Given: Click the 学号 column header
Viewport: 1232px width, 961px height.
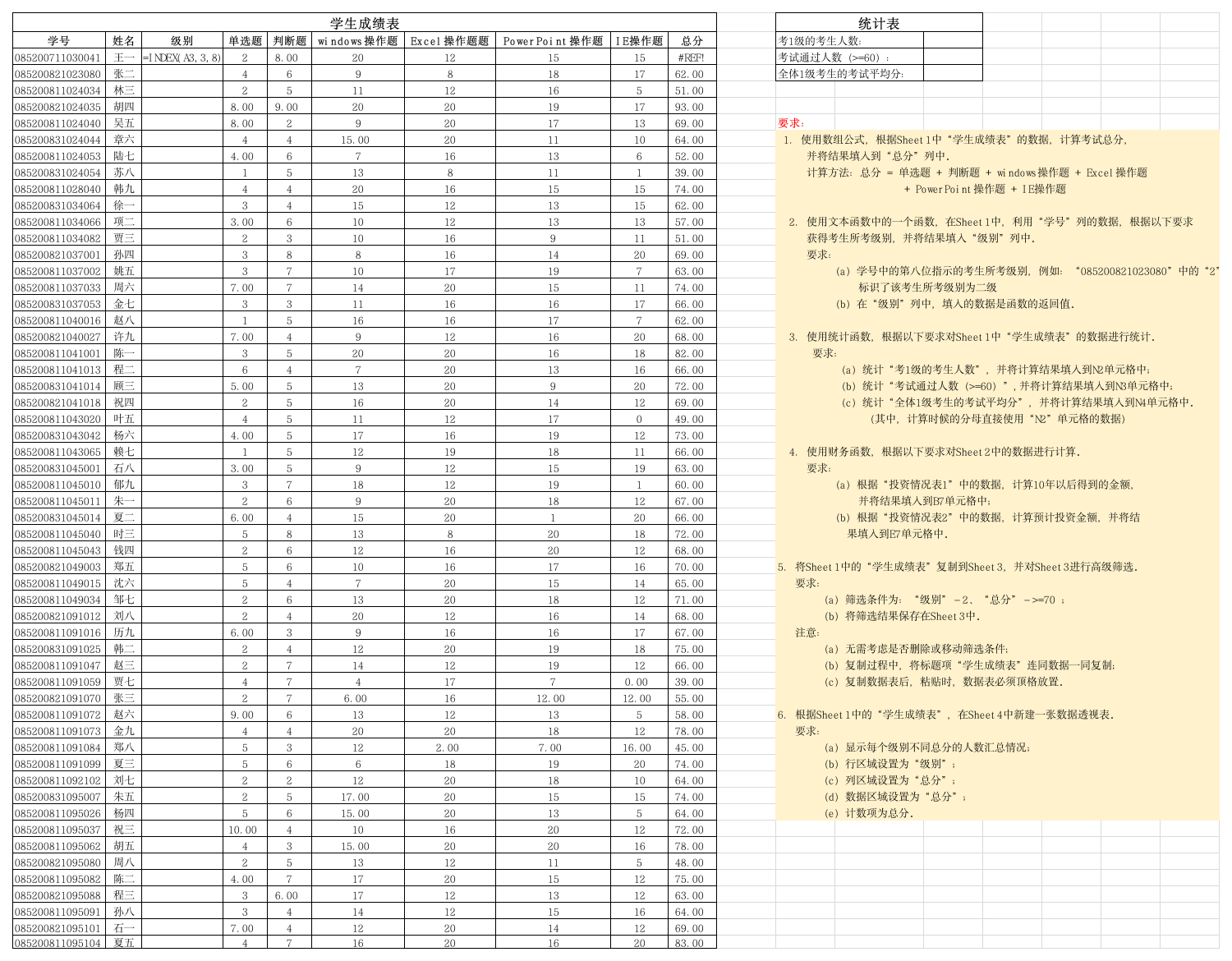Looking at the screenshot, I should [x=59, y=40].
